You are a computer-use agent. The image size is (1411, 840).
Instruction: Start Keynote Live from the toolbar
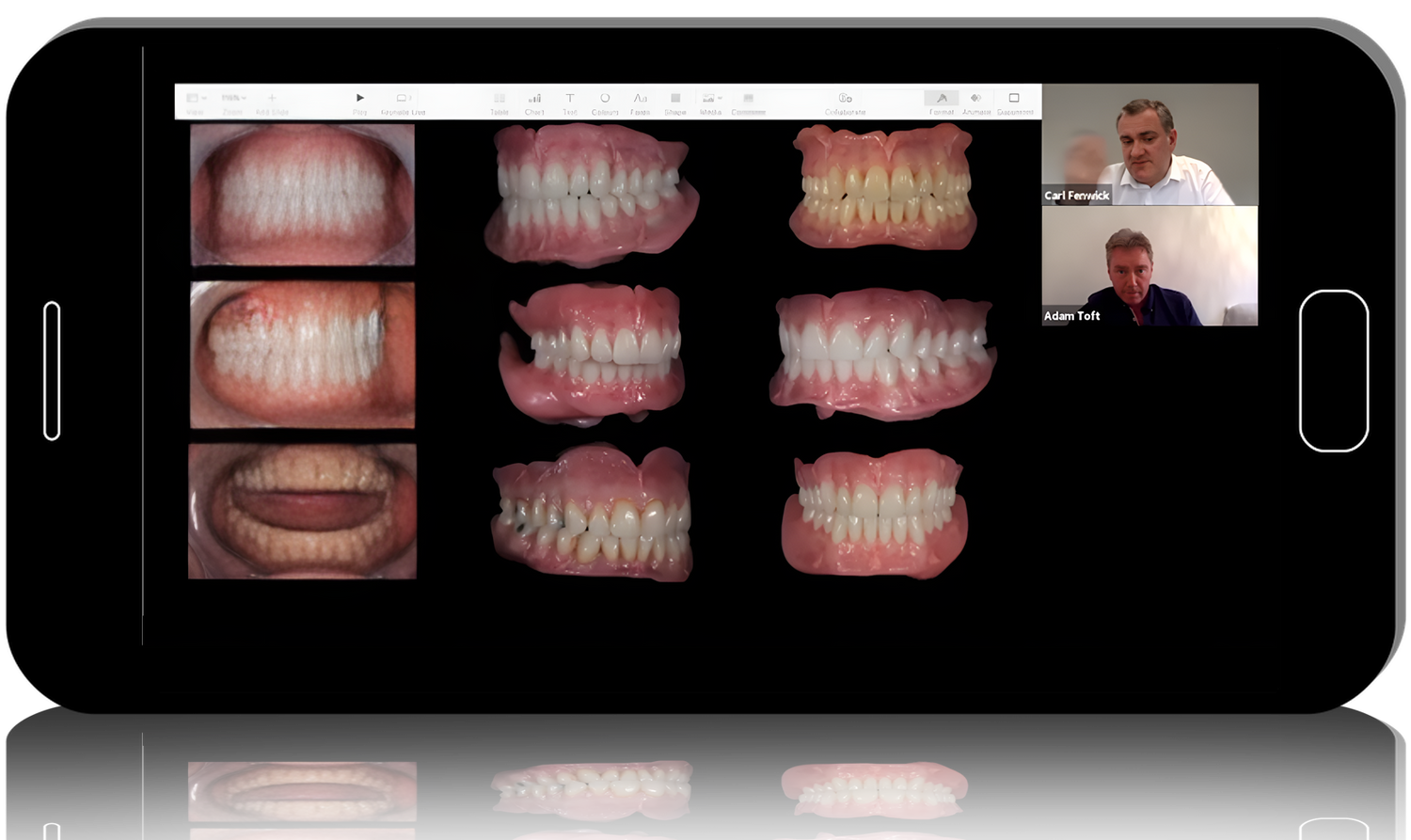point(403,99)
